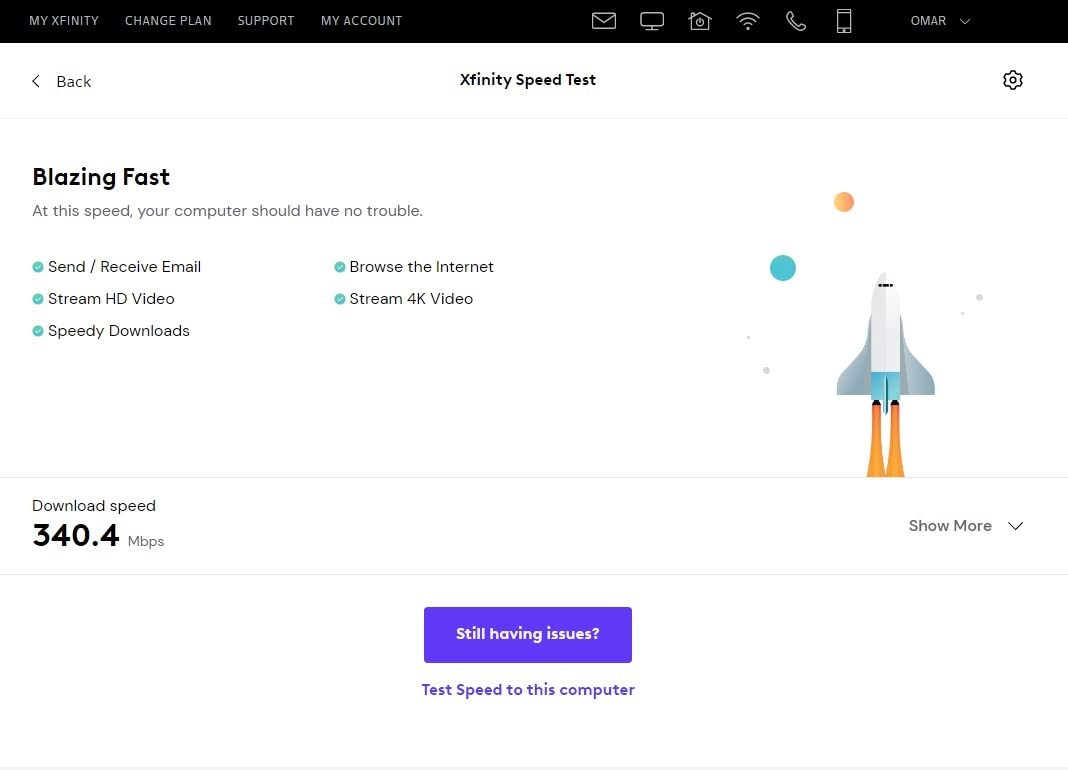This screenshot has height=770, width=1068.
Task: Open the home security icon
Action: coord(700,21)
